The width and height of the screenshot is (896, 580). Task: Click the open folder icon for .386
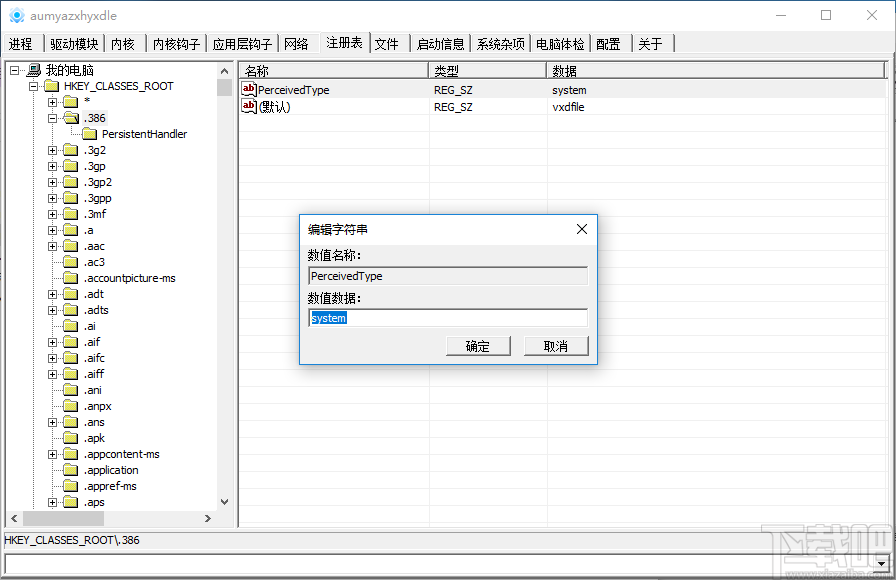click(71, 118)
